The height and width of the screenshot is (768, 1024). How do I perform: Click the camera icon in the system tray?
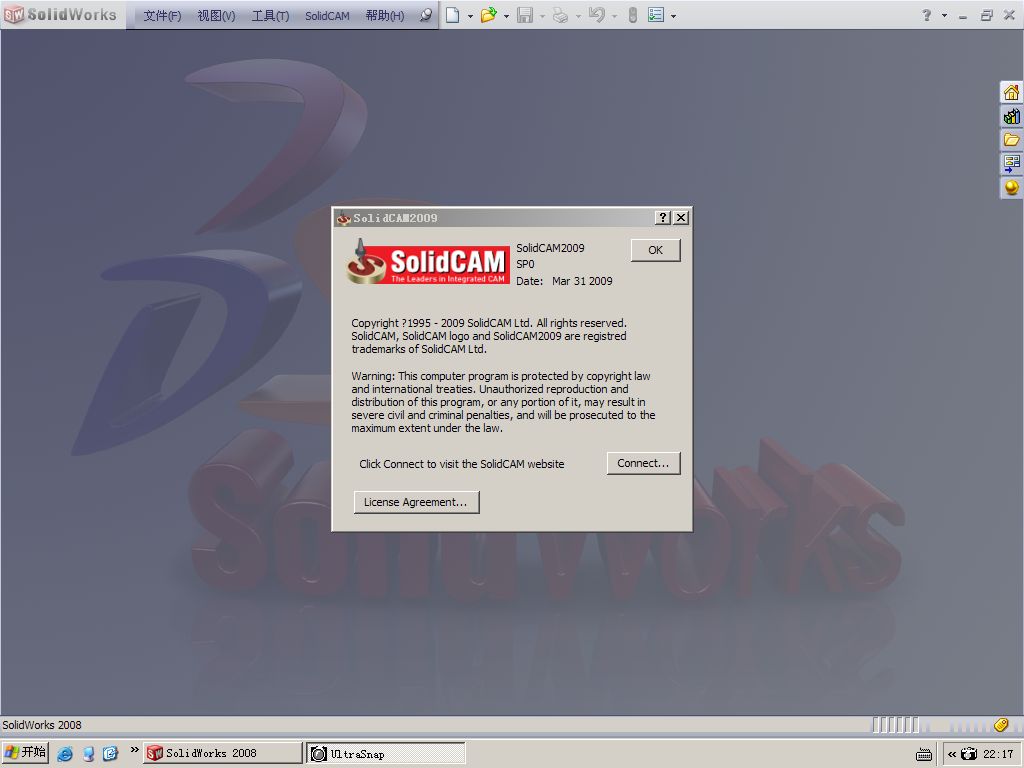point(969,754)
